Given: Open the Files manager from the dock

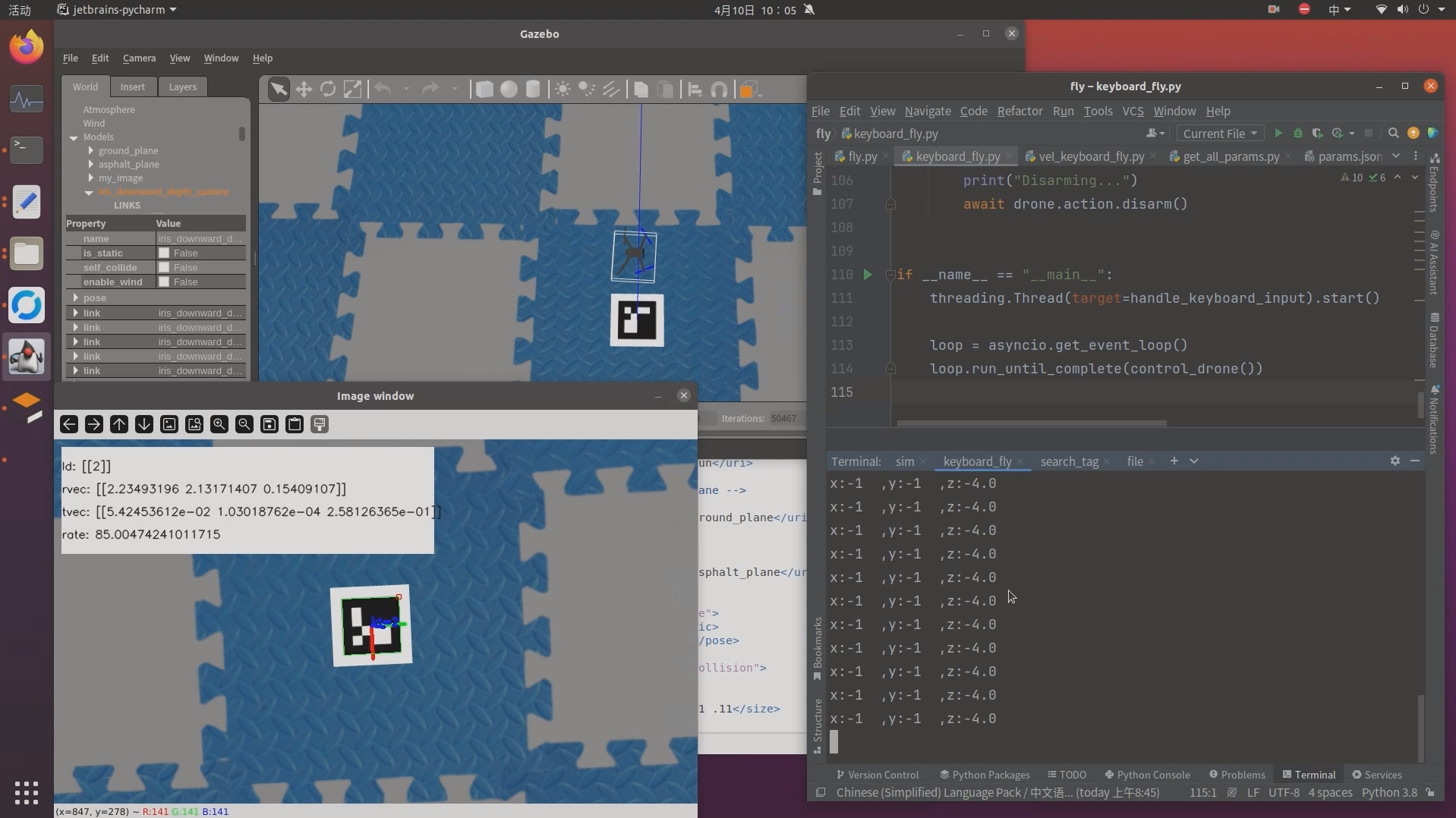Looking at the screenshot, I should coord(27,253).
